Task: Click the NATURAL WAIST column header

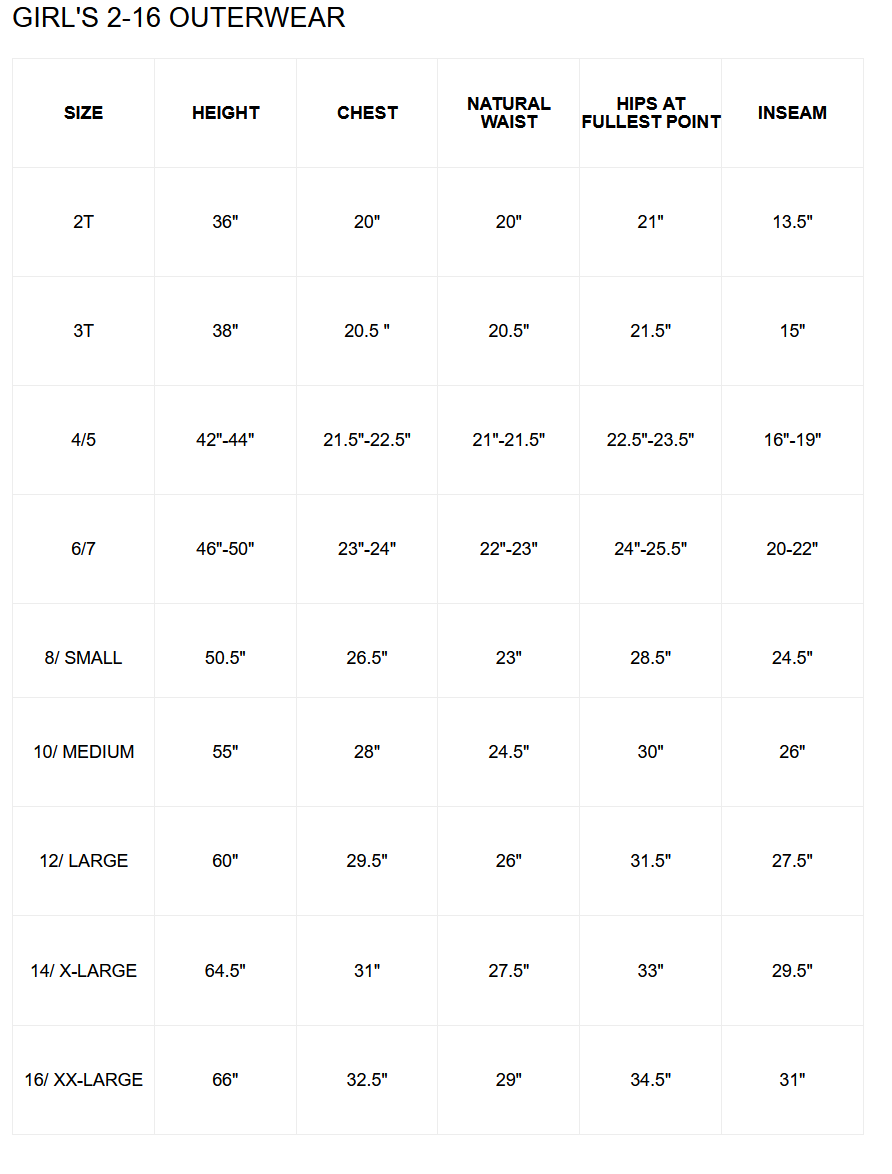Action: point(509,113)
